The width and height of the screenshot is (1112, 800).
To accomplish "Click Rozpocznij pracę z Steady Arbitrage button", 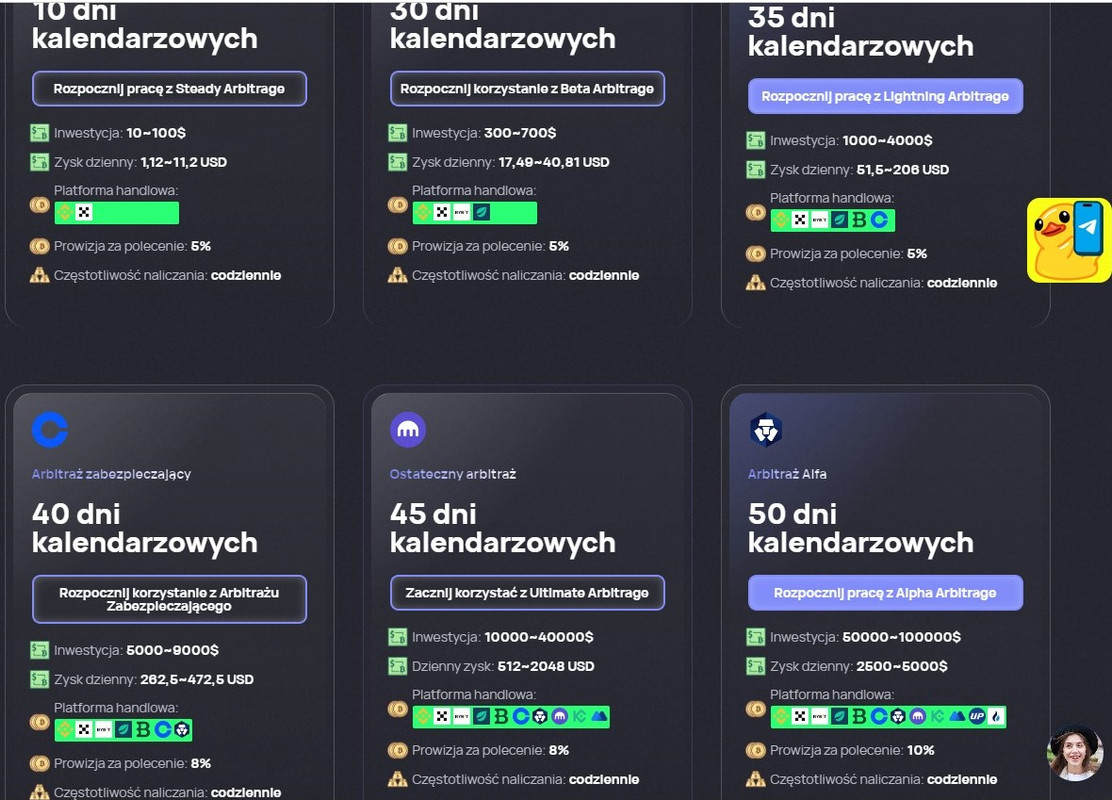I will 169,89.
